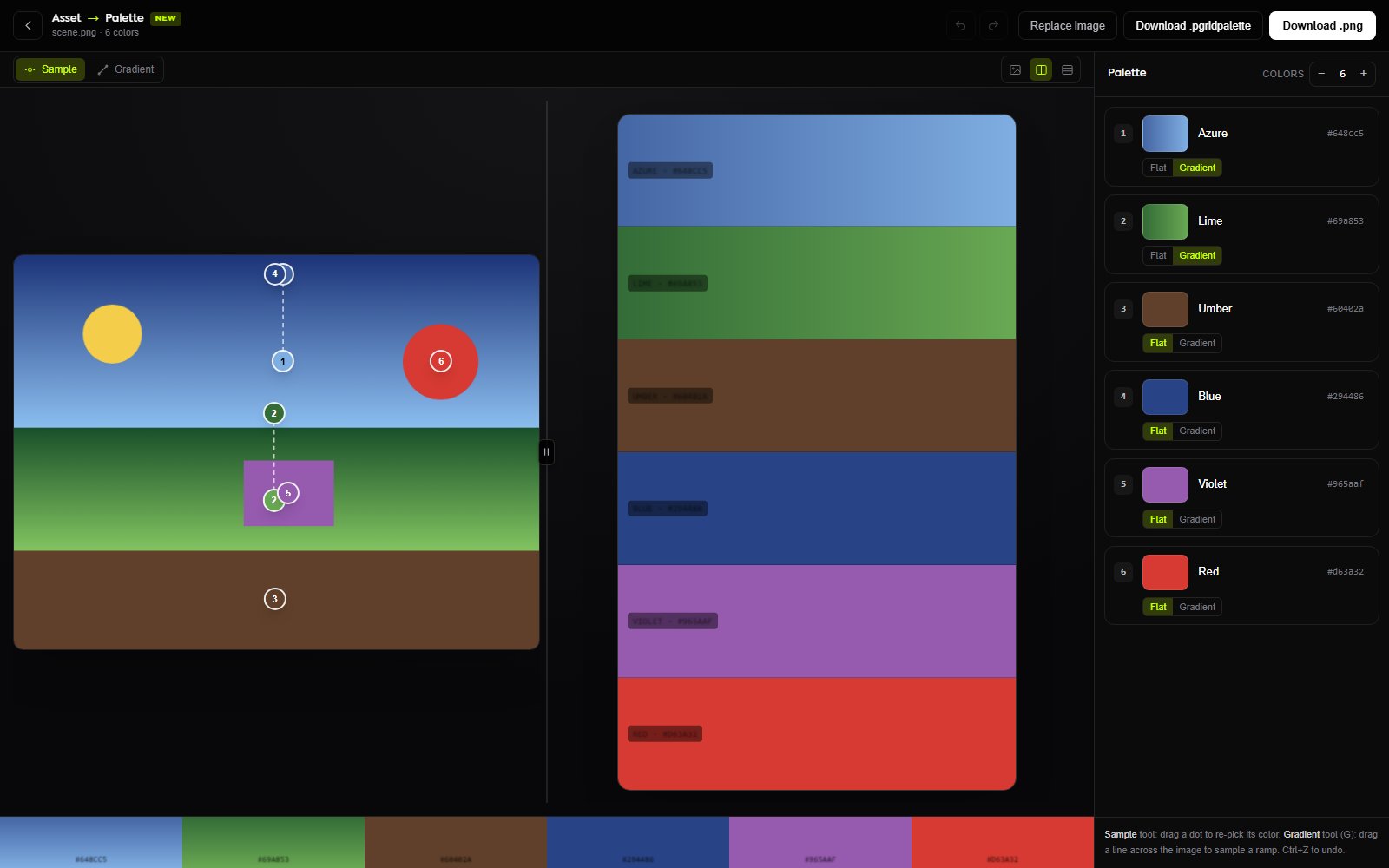The width and height of the screenshot is (1389, 868).
Task: Select the dark green sample dot 2
Action: click(274, 413)
